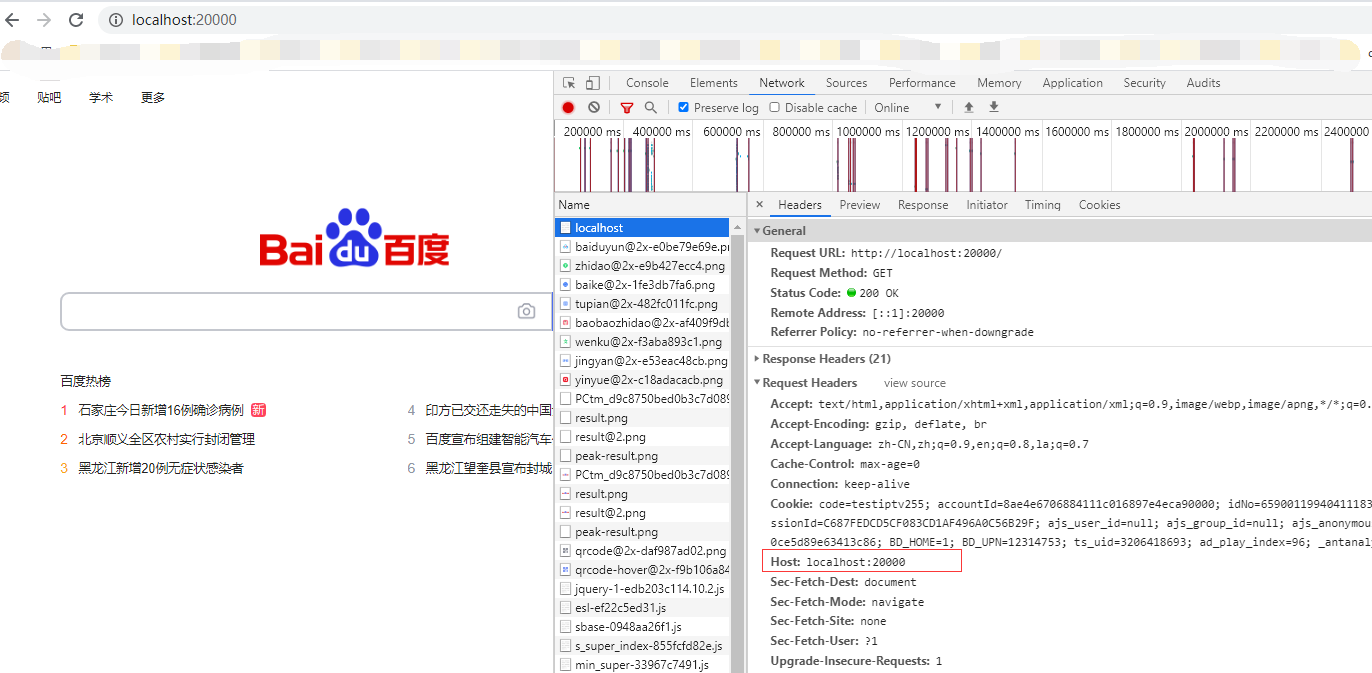This screenshot has width=1372, height=673.
Task: Click file icon next to wenku@2x png
Action: (x=565, y=342)
